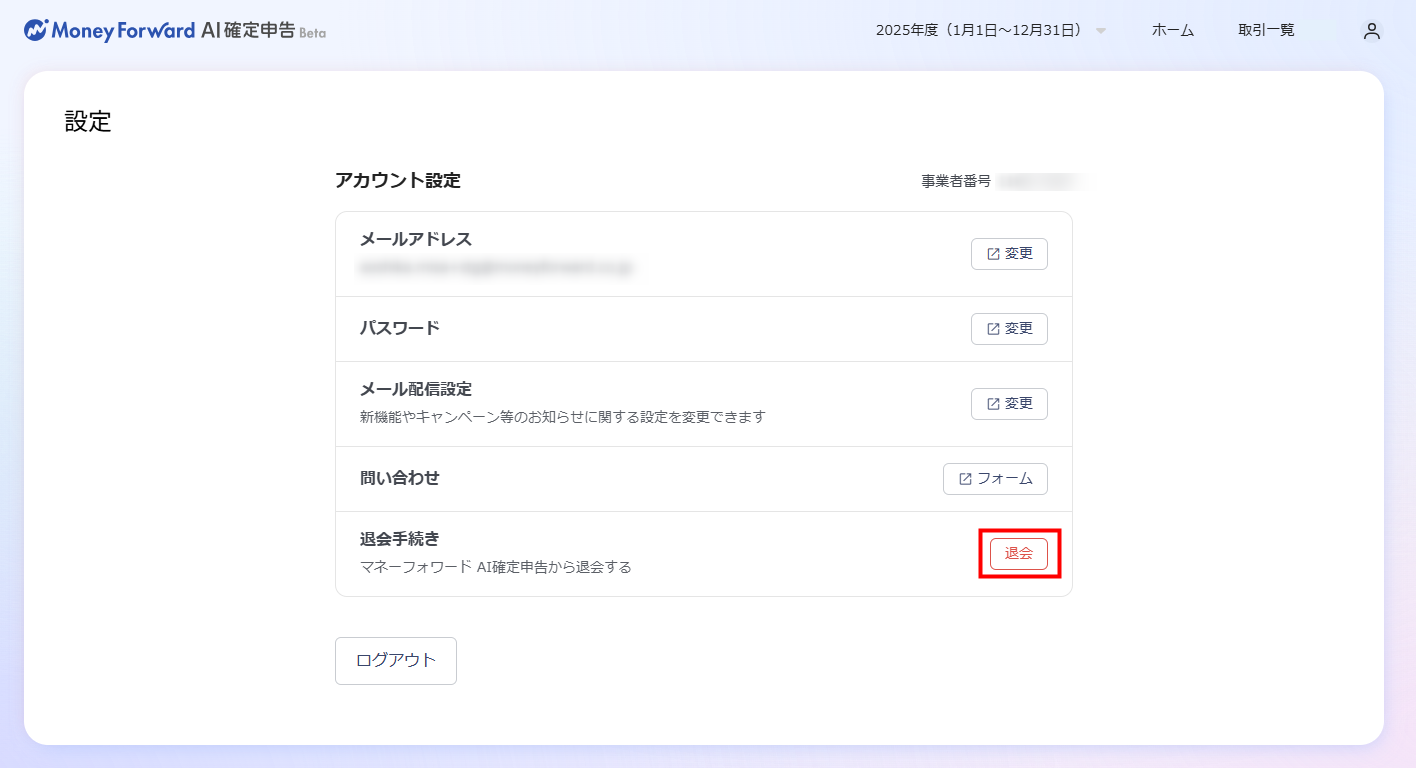The image size is (1416, 768).
Task: Go to ホーム in the top navigation
Action: [x=1172, y=31]
